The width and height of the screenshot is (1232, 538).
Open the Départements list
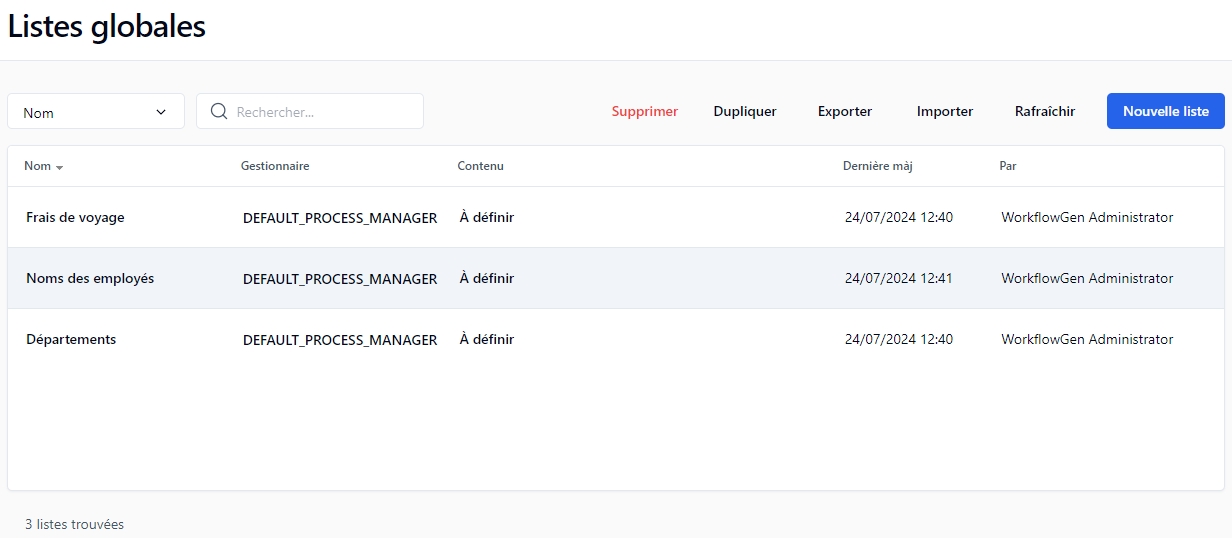point(71,340)
